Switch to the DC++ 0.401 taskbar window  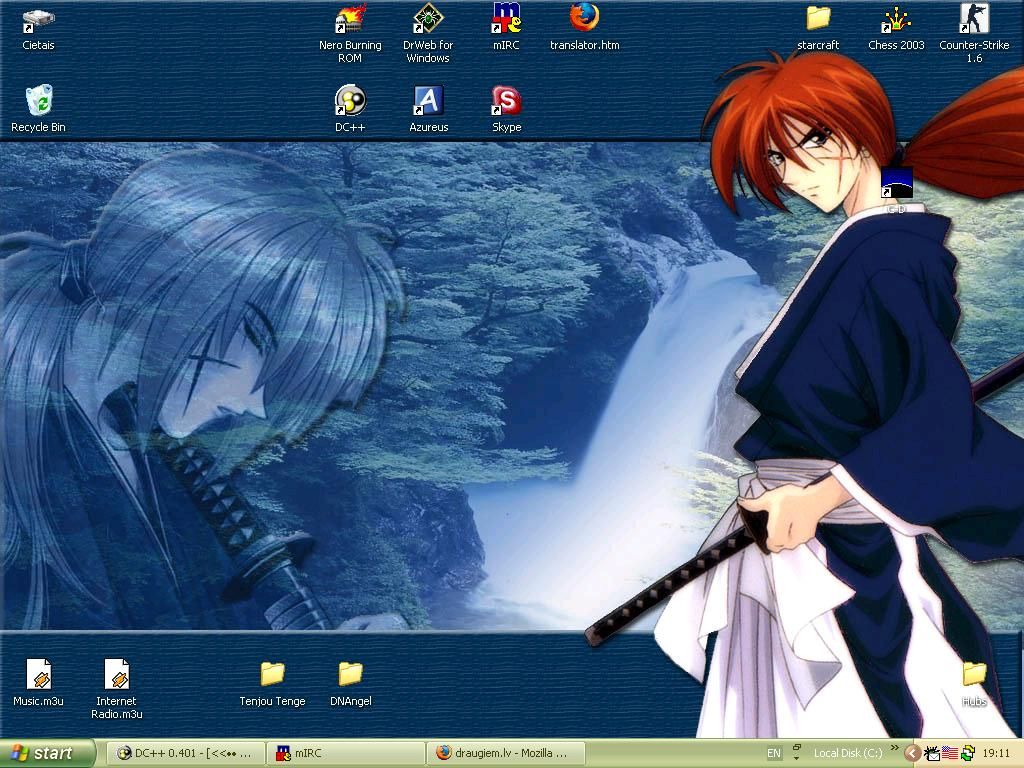click(186, 753)
